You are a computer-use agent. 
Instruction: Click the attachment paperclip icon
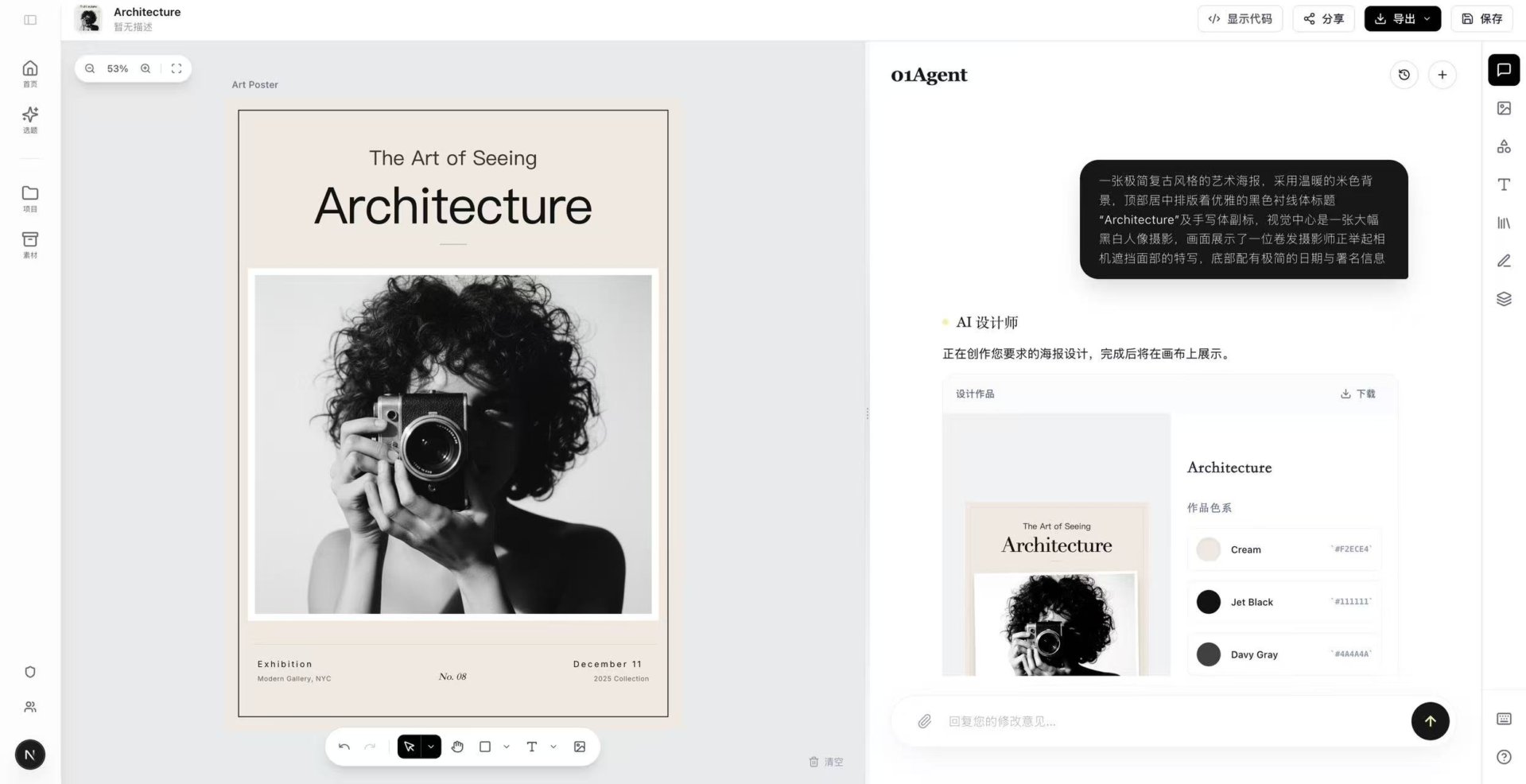(x=924, y=721)
